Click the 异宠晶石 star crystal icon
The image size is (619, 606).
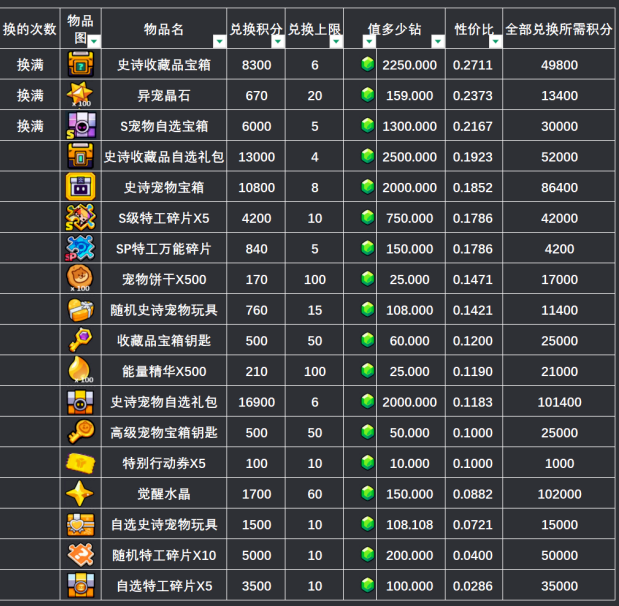pos(81,95)
